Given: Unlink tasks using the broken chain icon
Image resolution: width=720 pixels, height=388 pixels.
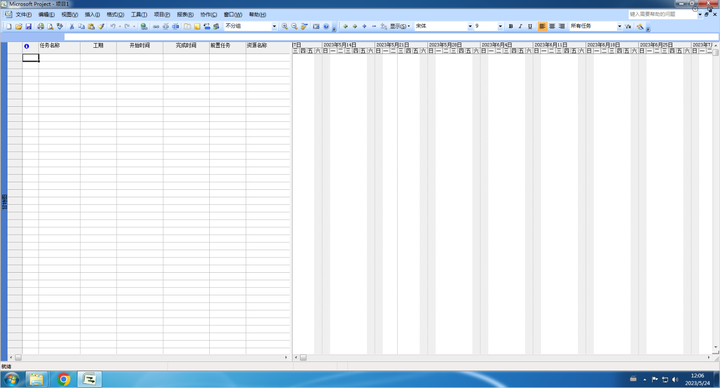Looking at the screenshot, I should [x=166, y=27].
